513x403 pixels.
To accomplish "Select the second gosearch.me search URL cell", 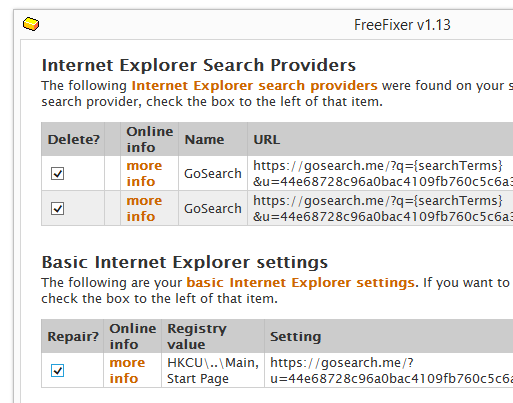I will click(x=380, y=208).
